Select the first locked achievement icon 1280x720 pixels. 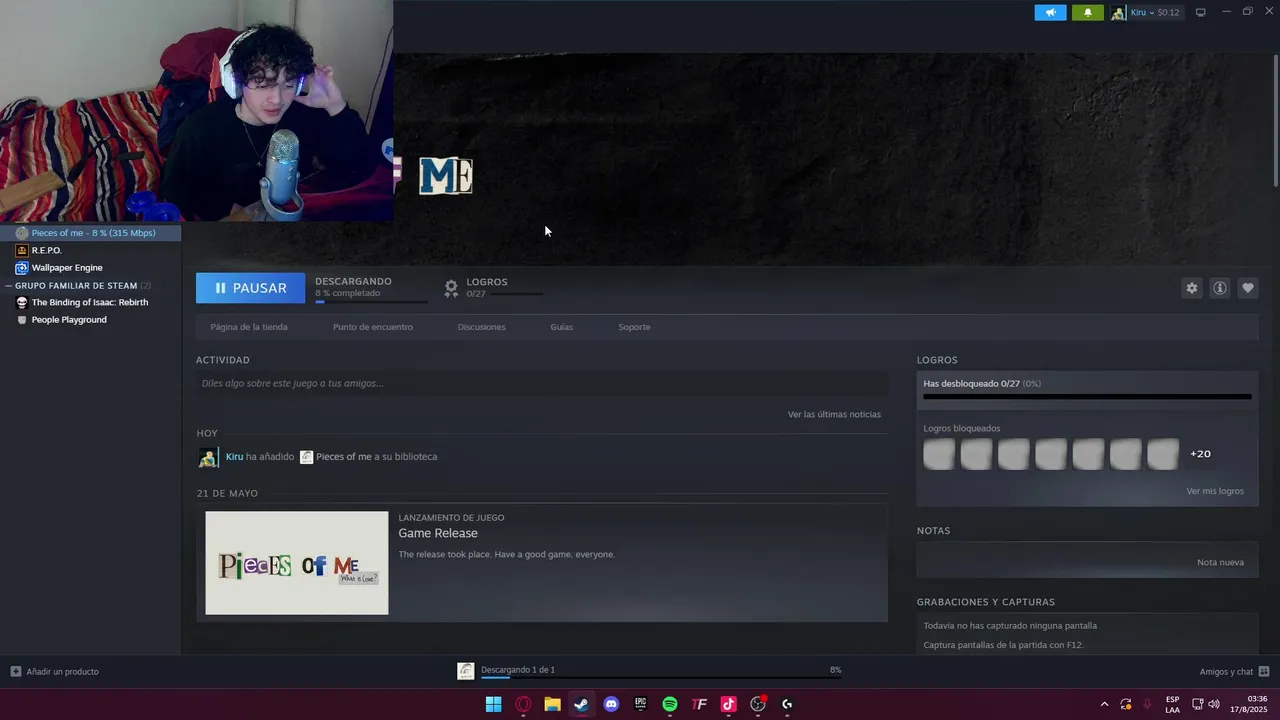(939, 454)
